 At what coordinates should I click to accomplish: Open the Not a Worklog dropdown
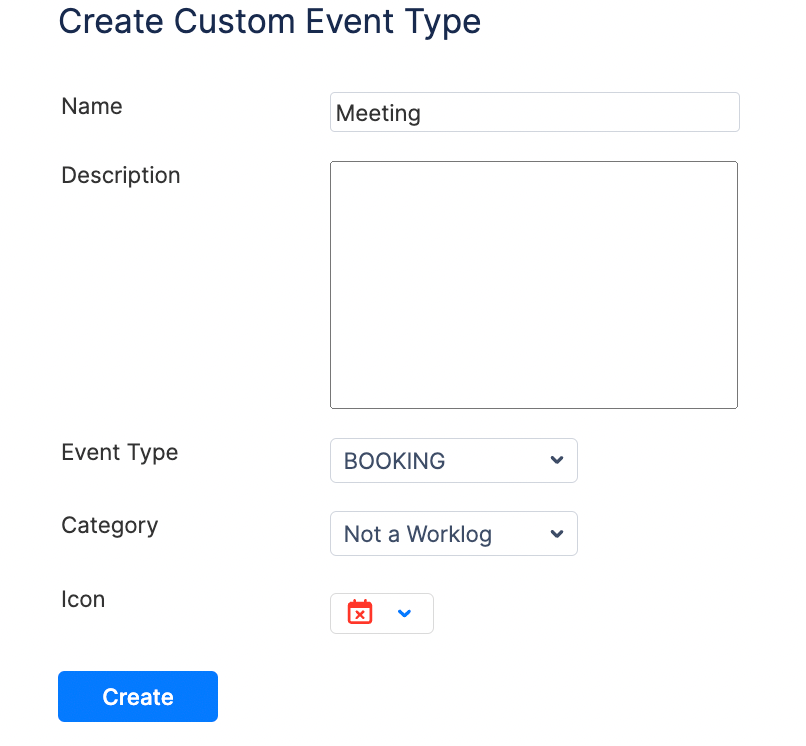pos(453,534)
